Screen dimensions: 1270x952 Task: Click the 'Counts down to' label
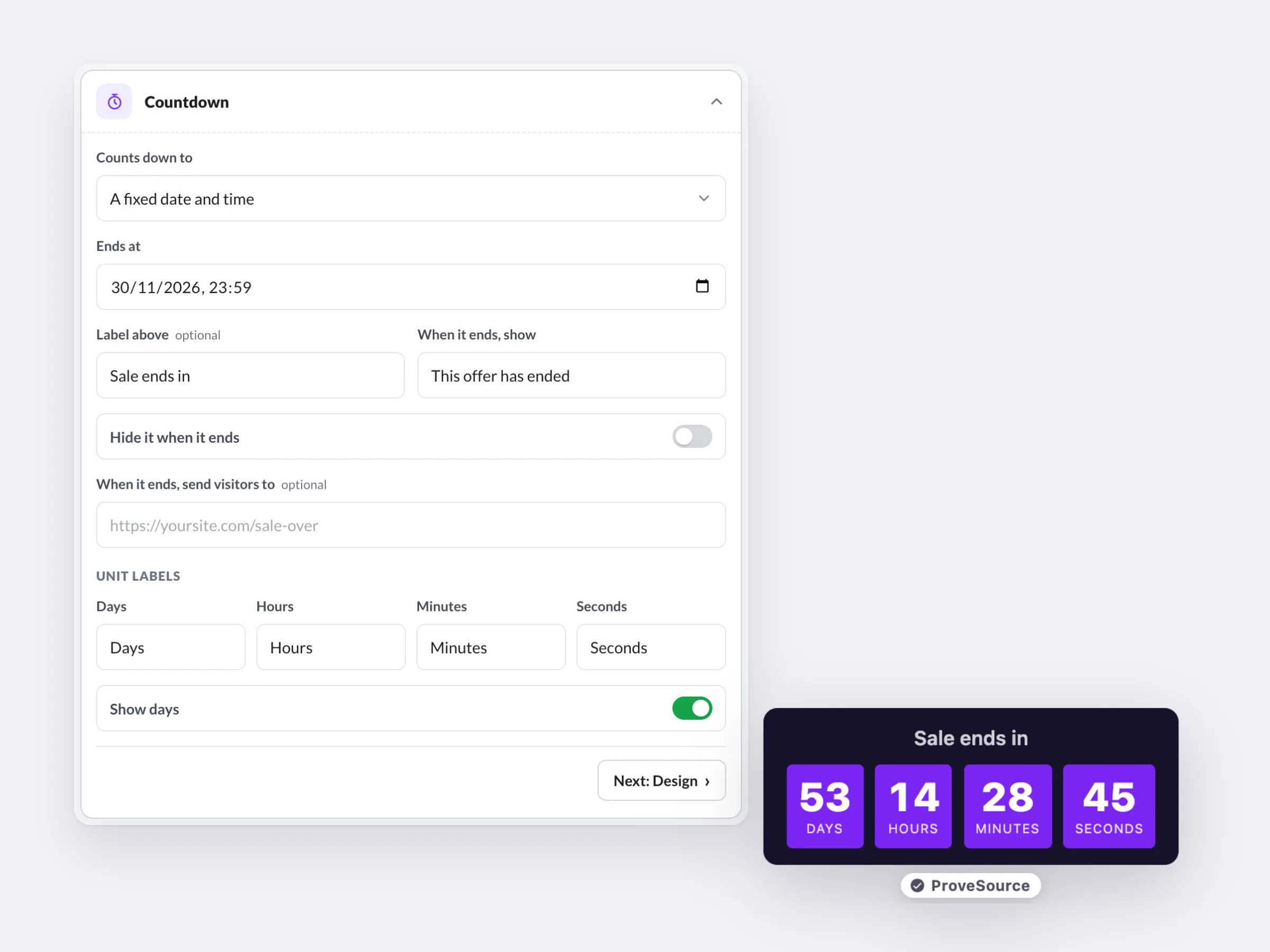coord(144,158)
